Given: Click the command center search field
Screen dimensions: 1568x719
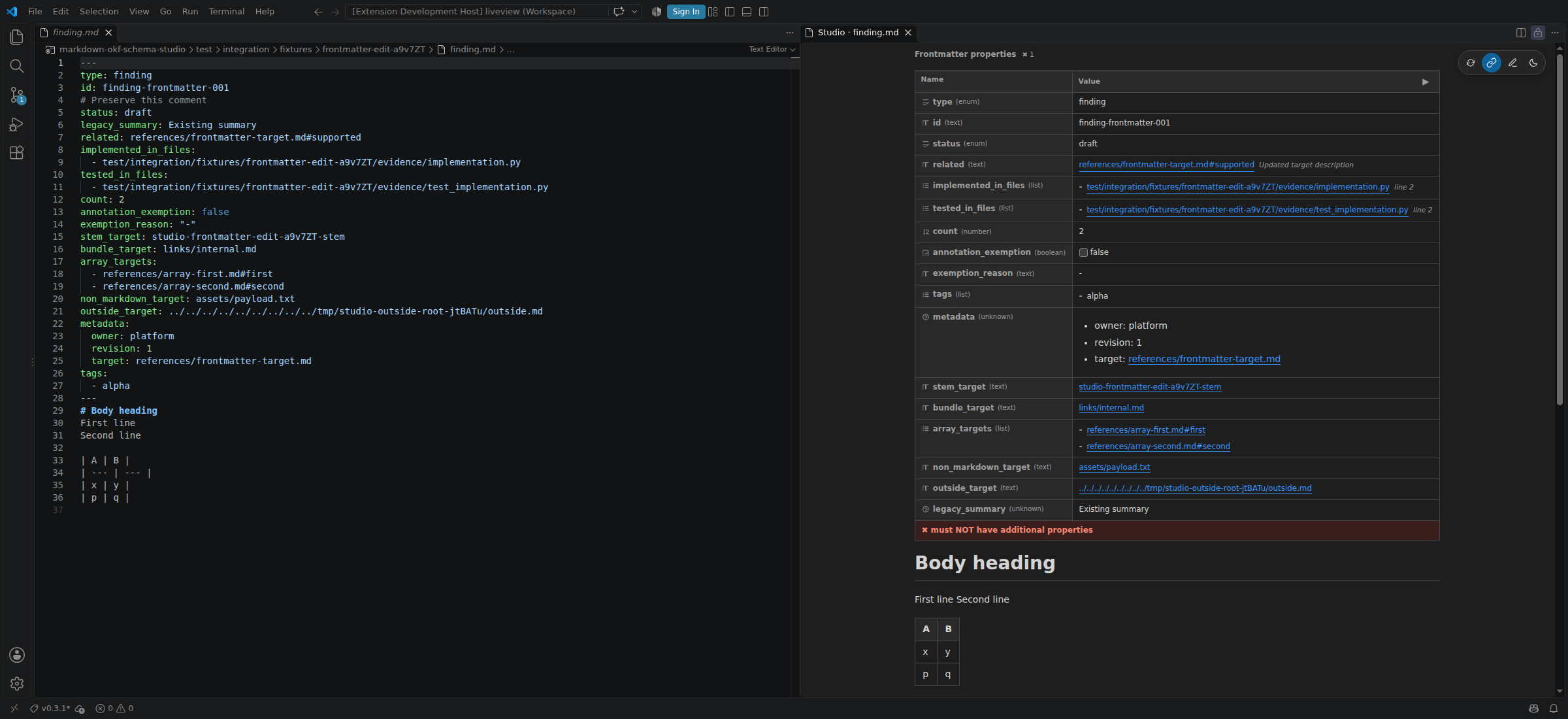Looking at the screenshot, I should pos(476,12).
